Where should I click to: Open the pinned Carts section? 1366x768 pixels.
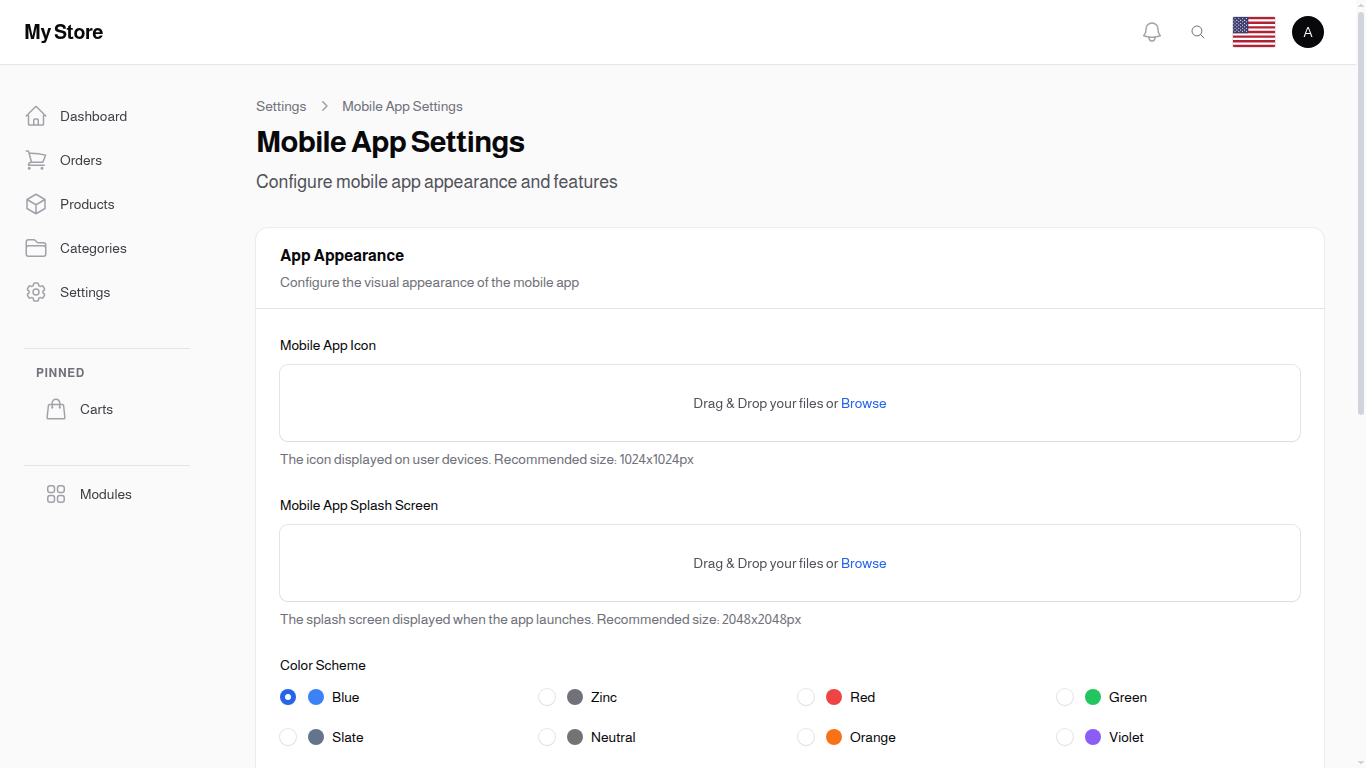[x=96, y=409]
